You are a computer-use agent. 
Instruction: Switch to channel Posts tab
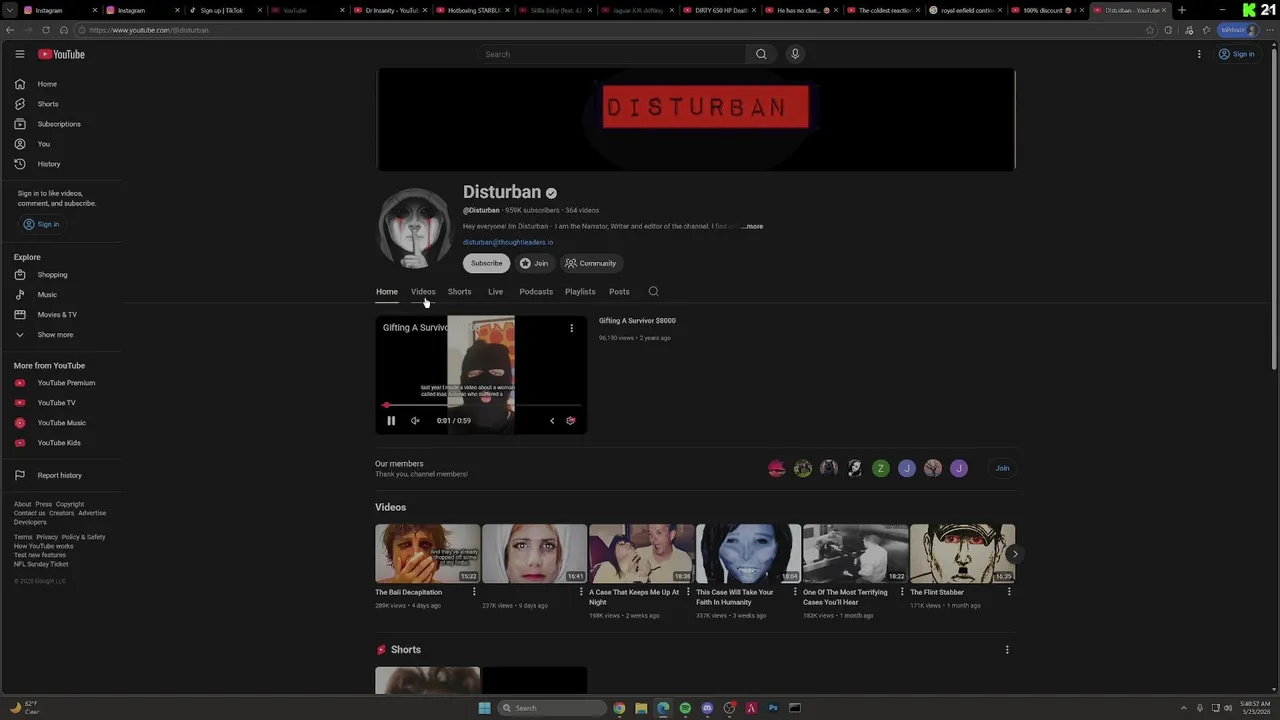[x=619, y=292]
